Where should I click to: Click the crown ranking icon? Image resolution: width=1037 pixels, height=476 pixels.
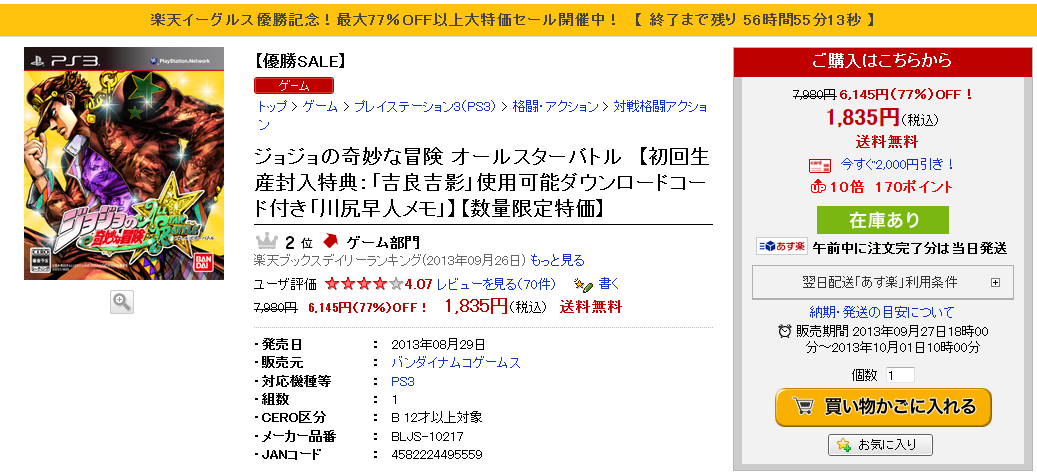pos(266,241)
